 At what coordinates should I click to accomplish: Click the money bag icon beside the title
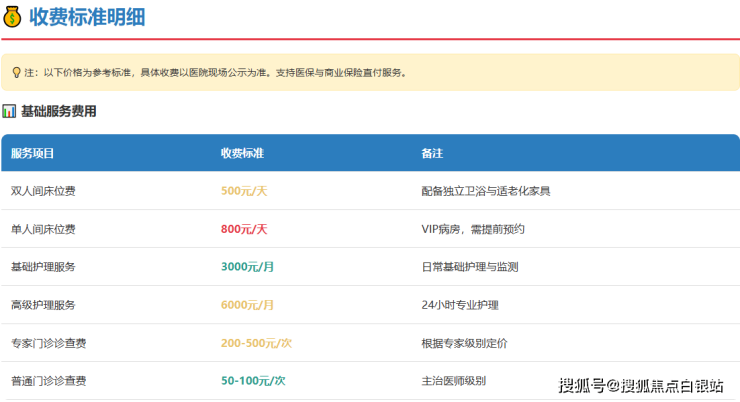13,17
